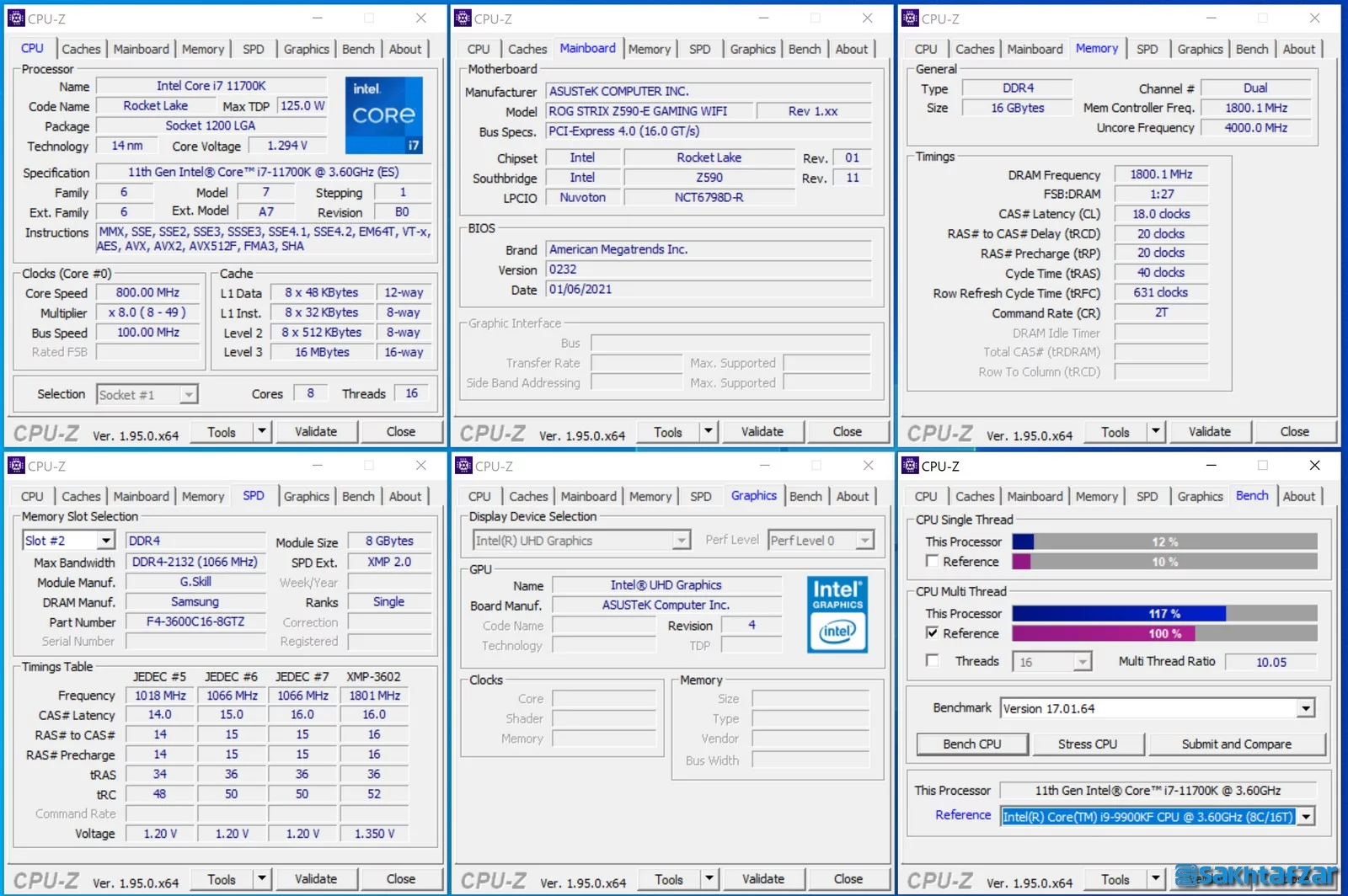Screen dimensions: 1348x896
Task: Click the CPU-Z title icon in the SPD window
Action: [x=16, y=466]
